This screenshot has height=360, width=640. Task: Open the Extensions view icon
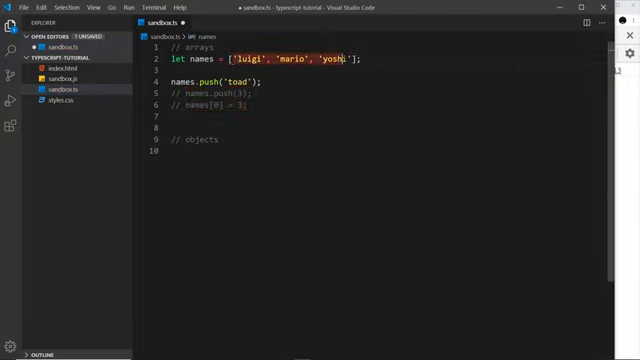point(10,125)
